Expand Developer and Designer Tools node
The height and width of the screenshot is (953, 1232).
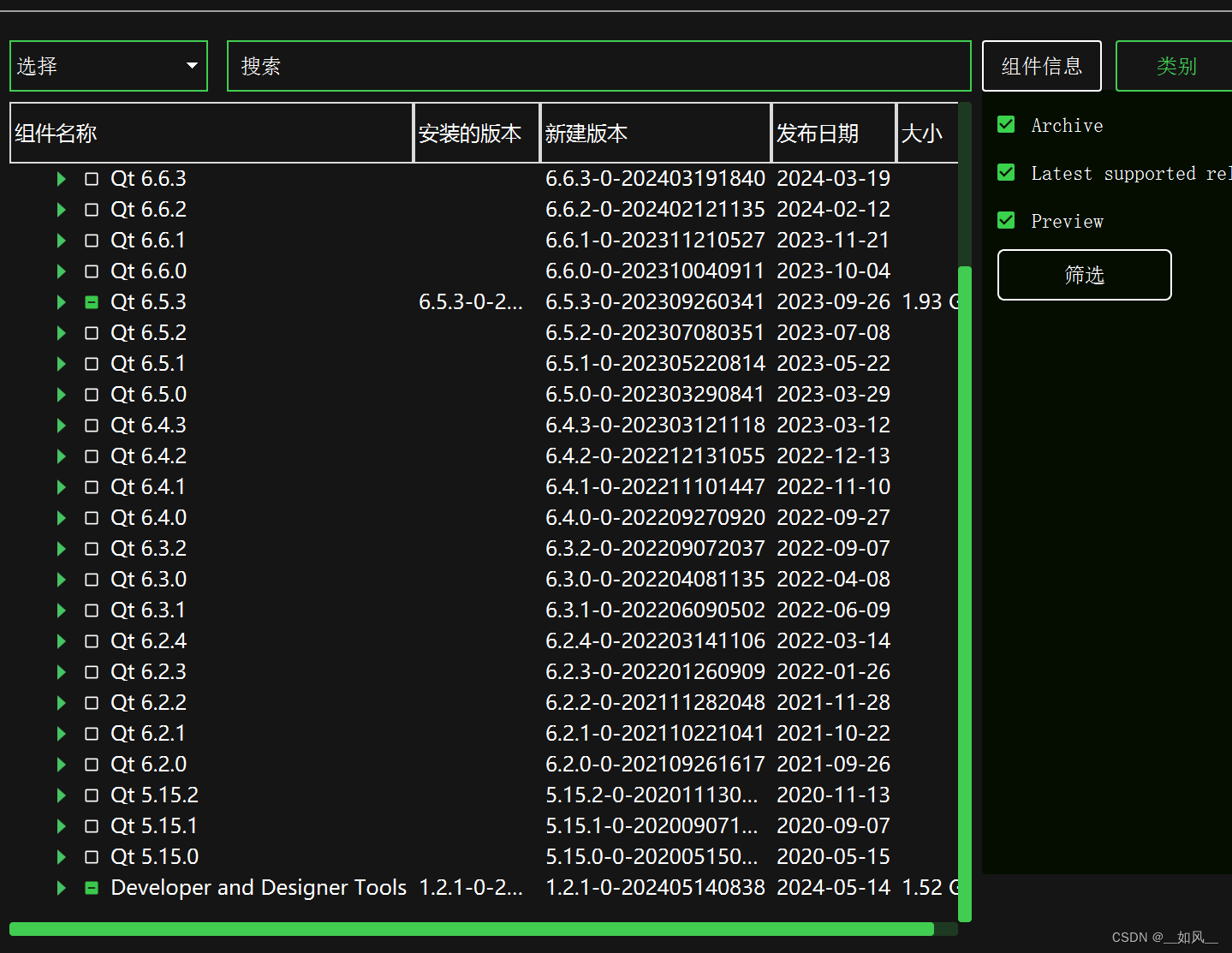[61, 888]
